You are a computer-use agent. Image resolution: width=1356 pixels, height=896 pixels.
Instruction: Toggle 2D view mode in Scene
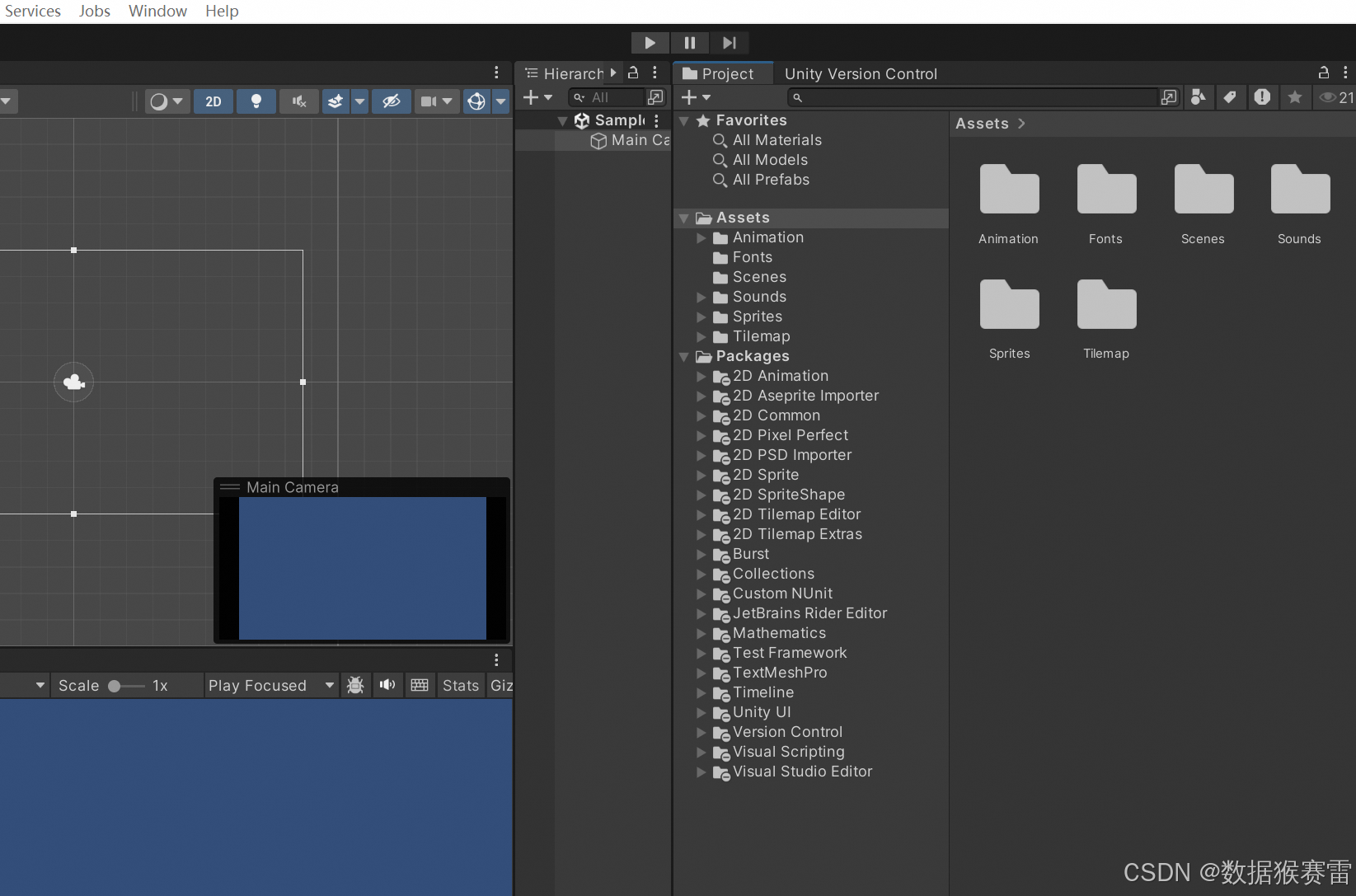(213, 101)
